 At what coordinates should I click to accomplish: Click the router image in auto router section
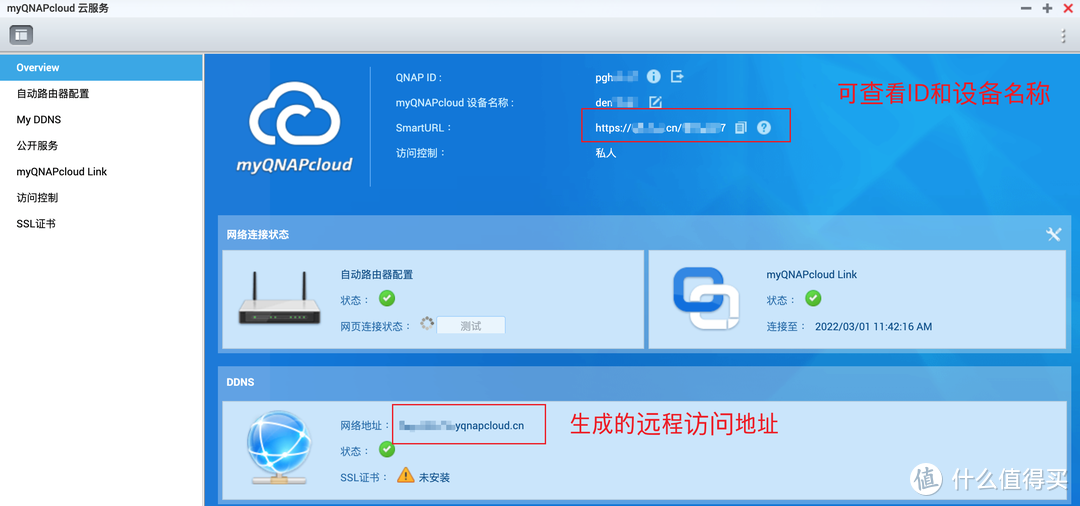point(280,297)
